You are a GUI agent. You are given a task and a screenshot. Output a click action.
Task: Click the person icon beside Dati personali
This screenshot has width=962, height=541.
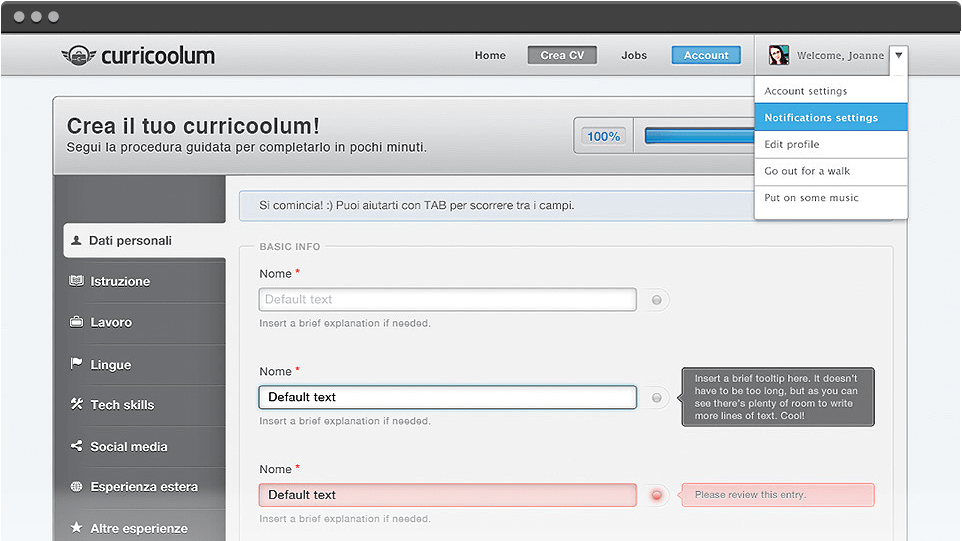pyautogui.click(x=76, y=241)
